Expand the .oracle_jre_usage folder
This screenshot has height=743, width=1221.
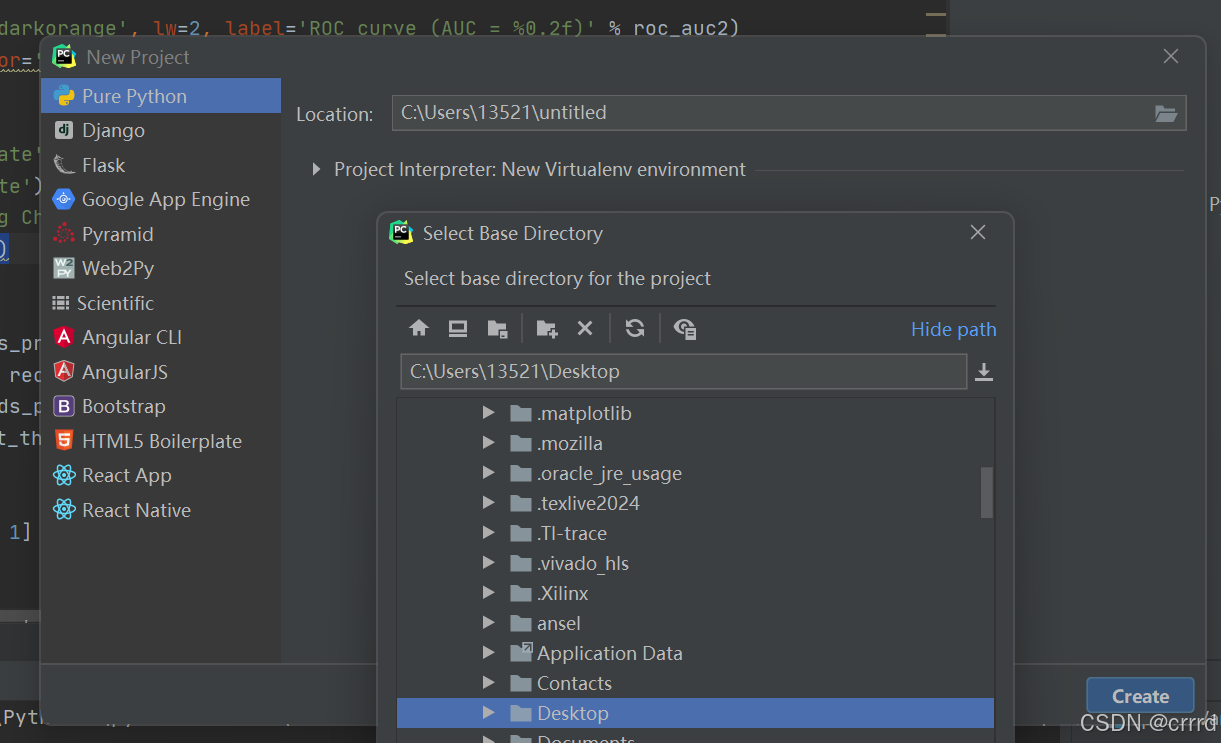pyautogui.click(x=489, y=473)
